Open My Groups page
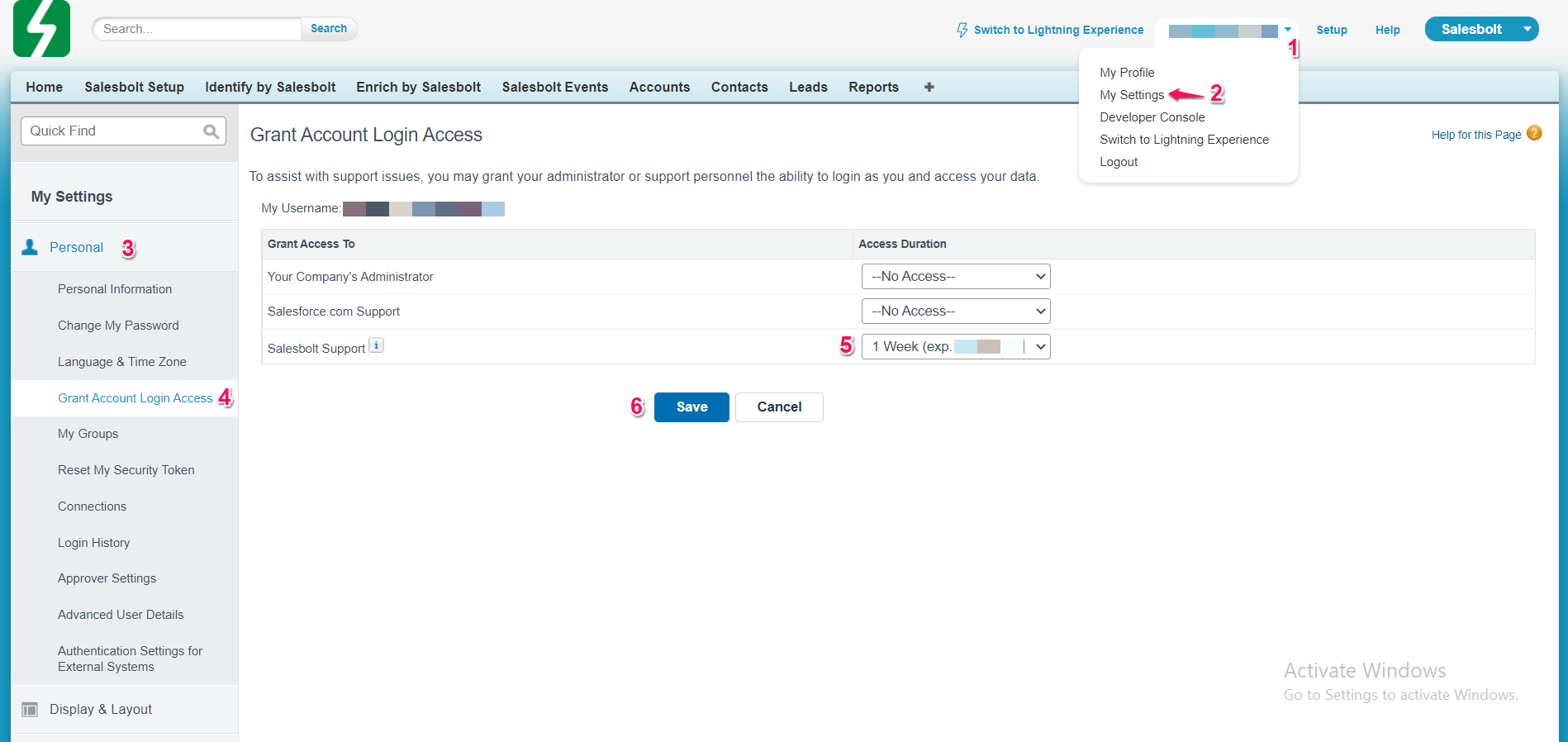The width and height of the screenshot is (1568, 742). pyautogui.click(x=88, y=434)
